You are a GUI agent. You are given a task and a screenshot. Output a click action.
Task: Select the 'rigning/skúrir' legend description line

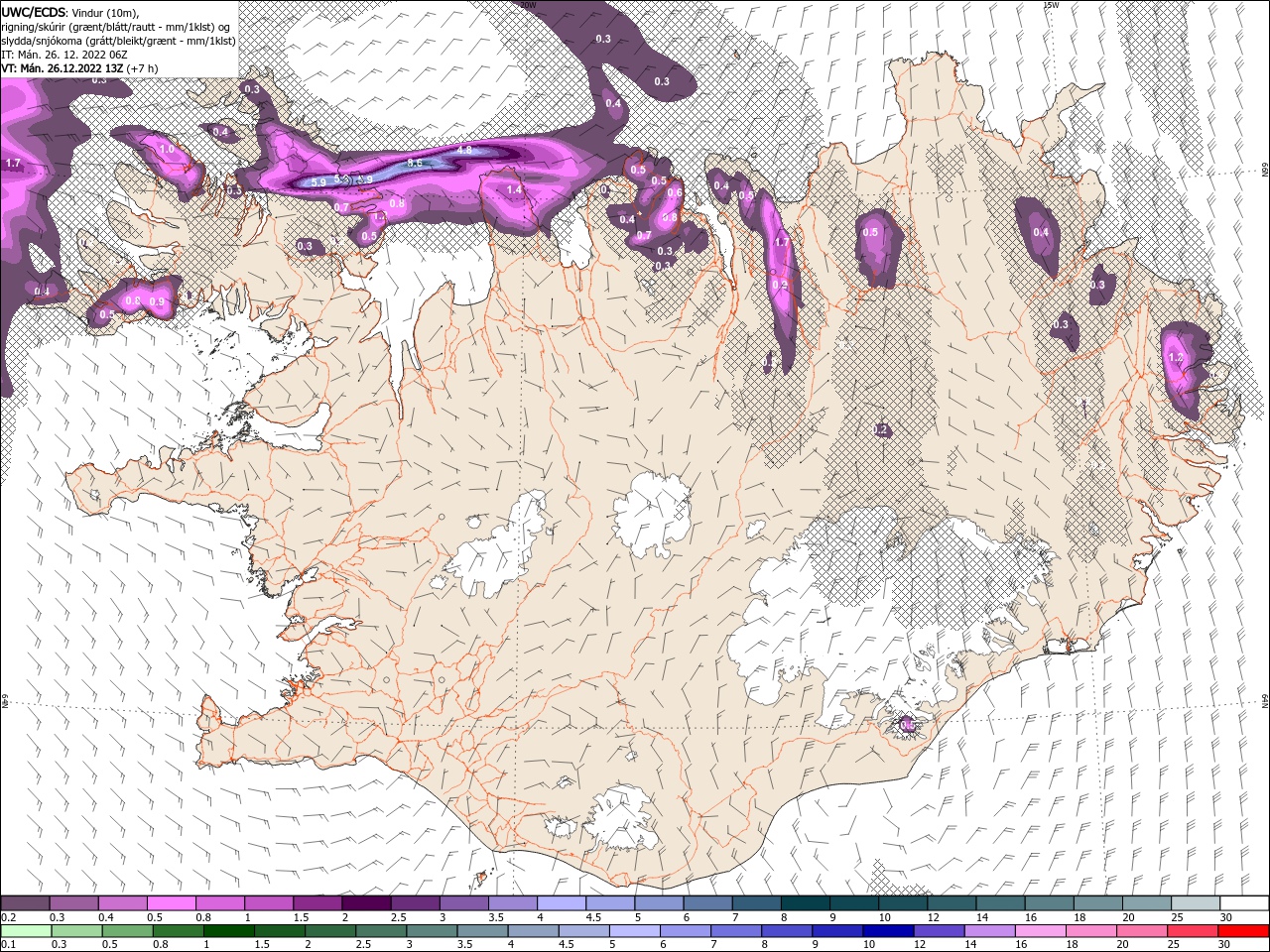[x=116, y=26]
